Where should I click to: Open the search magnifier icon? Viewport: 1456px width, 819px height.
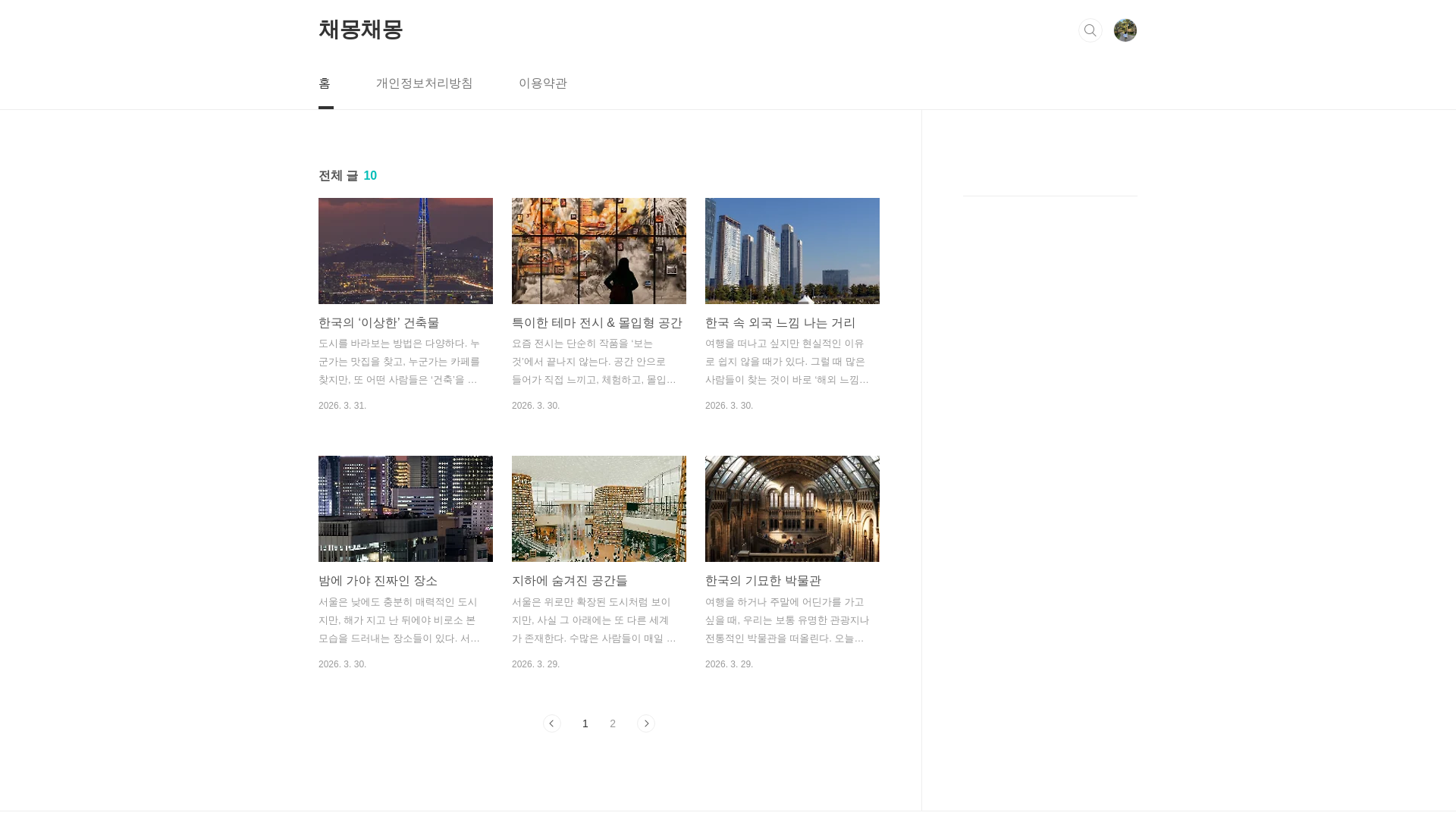1090,30
